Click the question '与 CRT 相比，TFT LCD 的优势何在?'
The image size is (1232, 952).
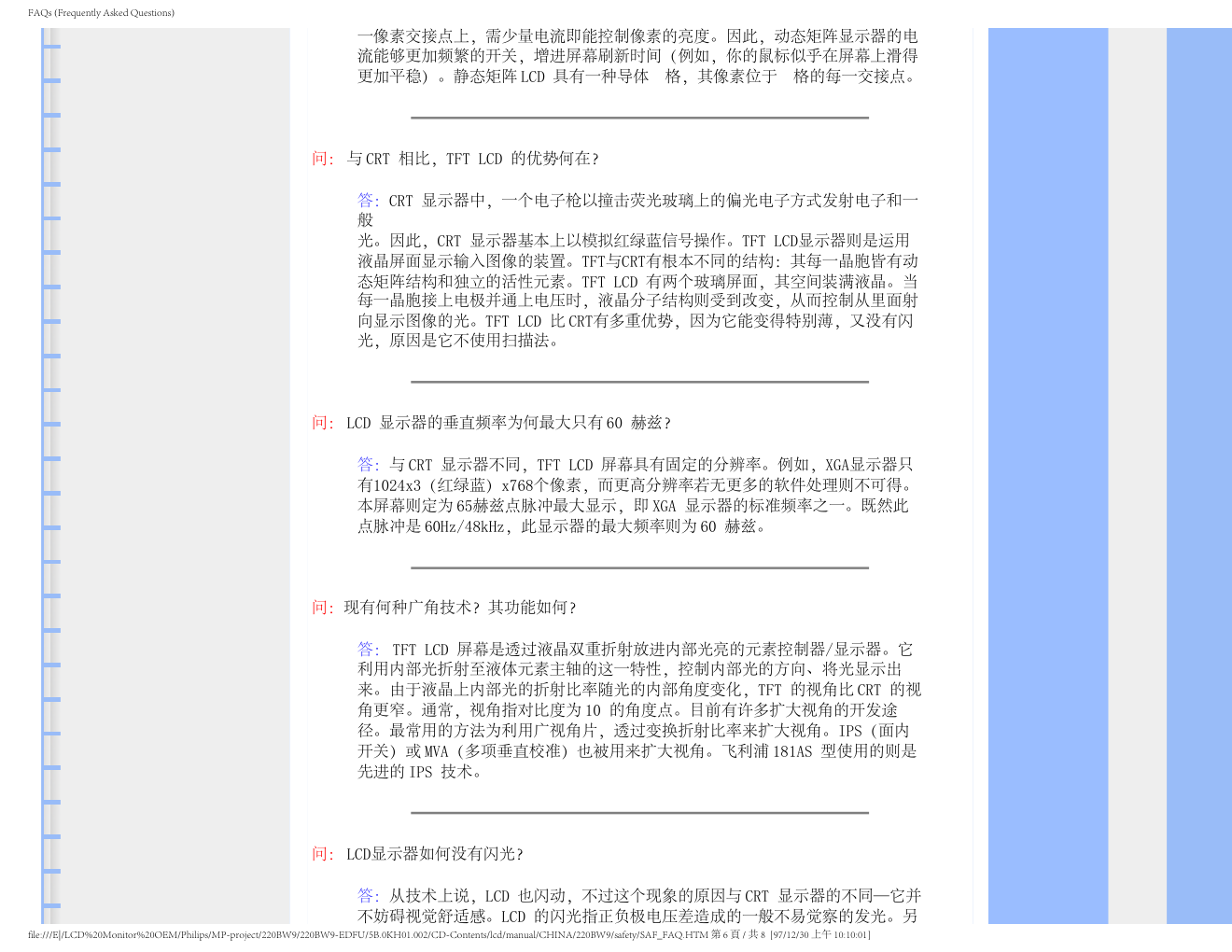tap(472, 159)
